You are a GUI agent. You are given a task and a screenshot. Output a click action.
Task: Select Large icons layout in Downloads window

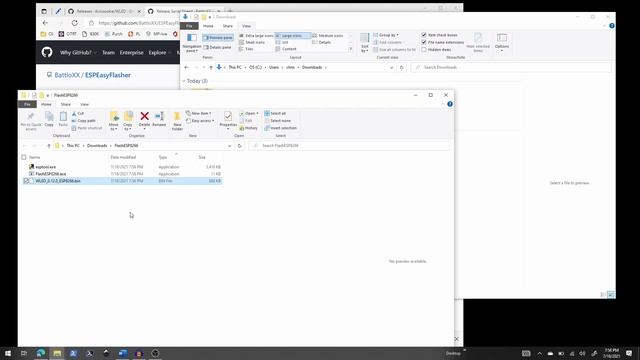(x=292, y=36)
